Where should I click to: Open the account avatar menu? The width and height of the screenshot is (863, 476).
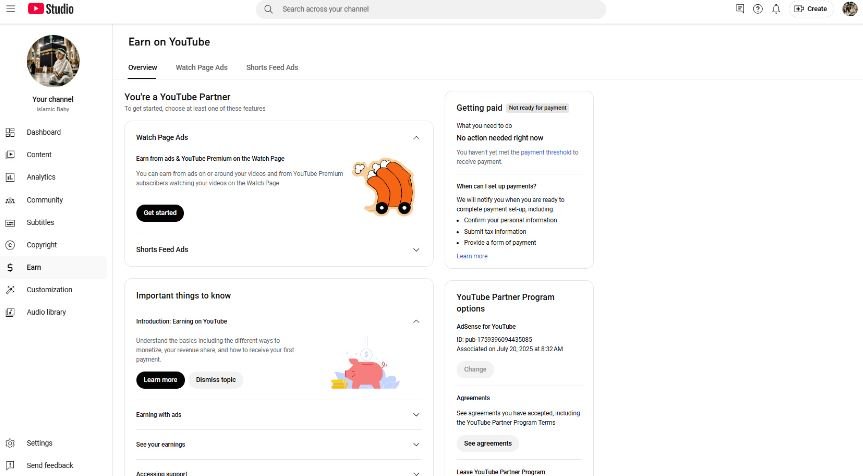[x=850, y=9]
